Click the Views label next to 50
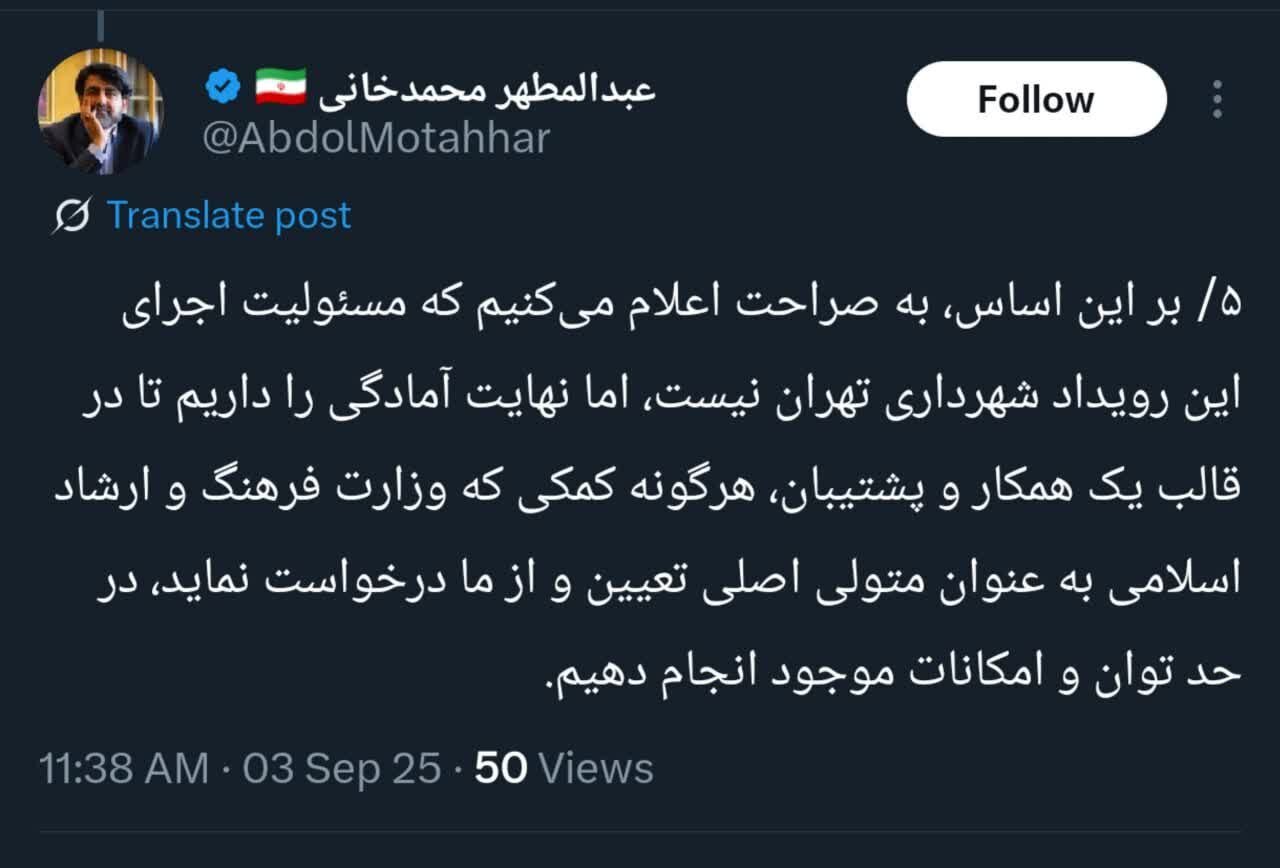The height and width of the screenshot is (868, 1280). pos(598,768)
